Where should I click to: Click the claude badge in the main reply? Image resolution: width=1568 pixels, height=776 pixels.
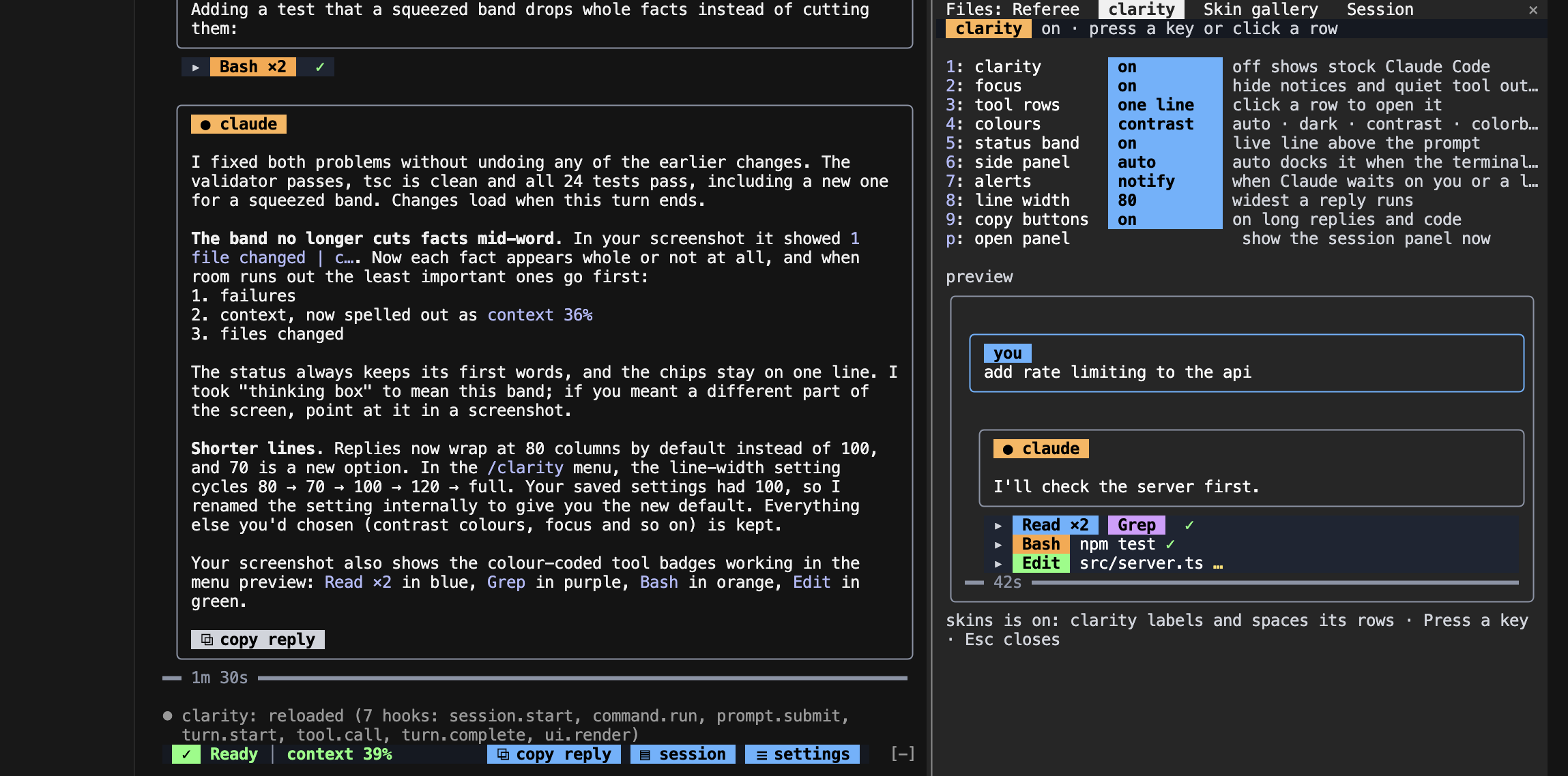239,124
